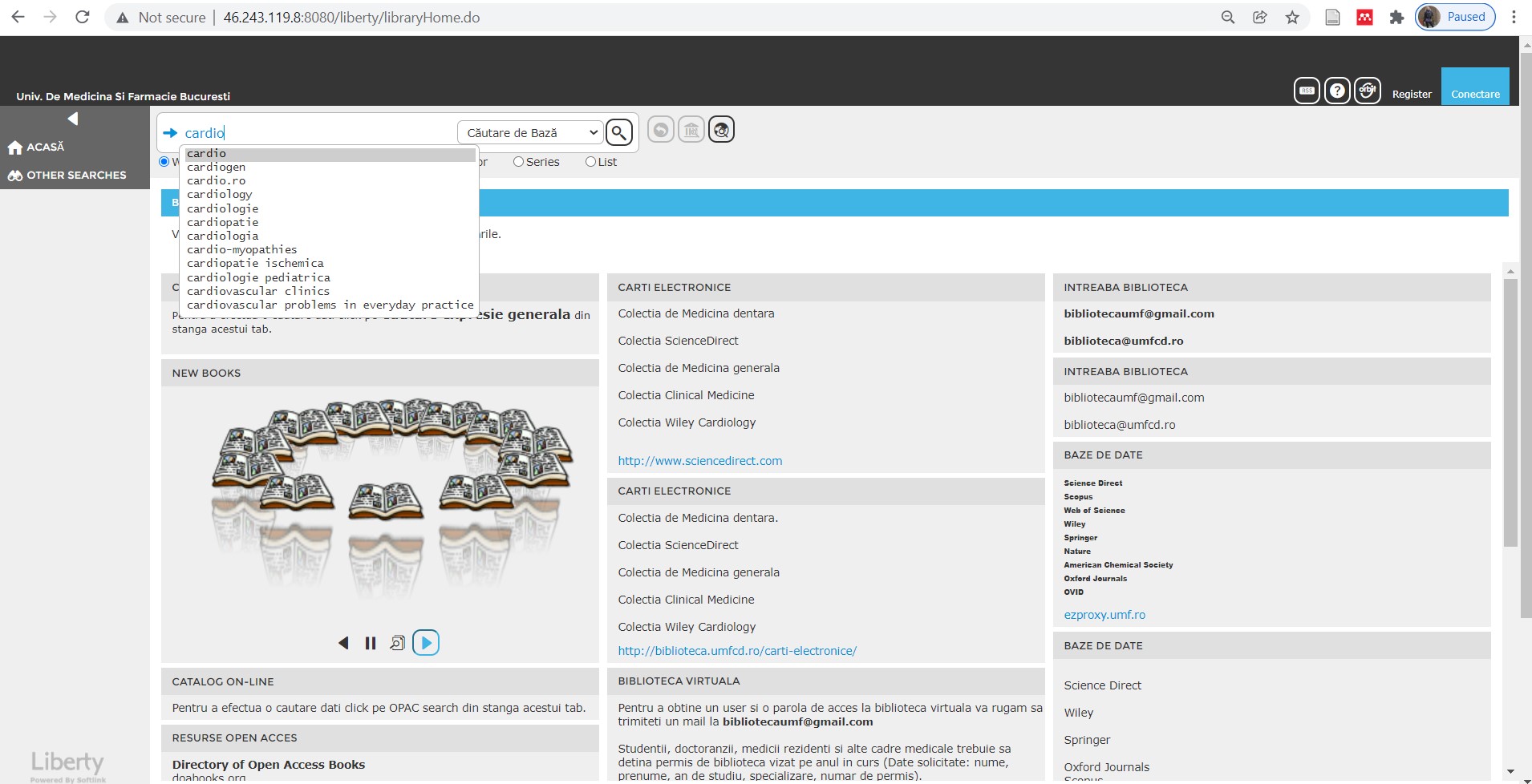Open the help question mark icon
The height and width of the screenshot is (784, 1532).
(x=1336, y=91)
